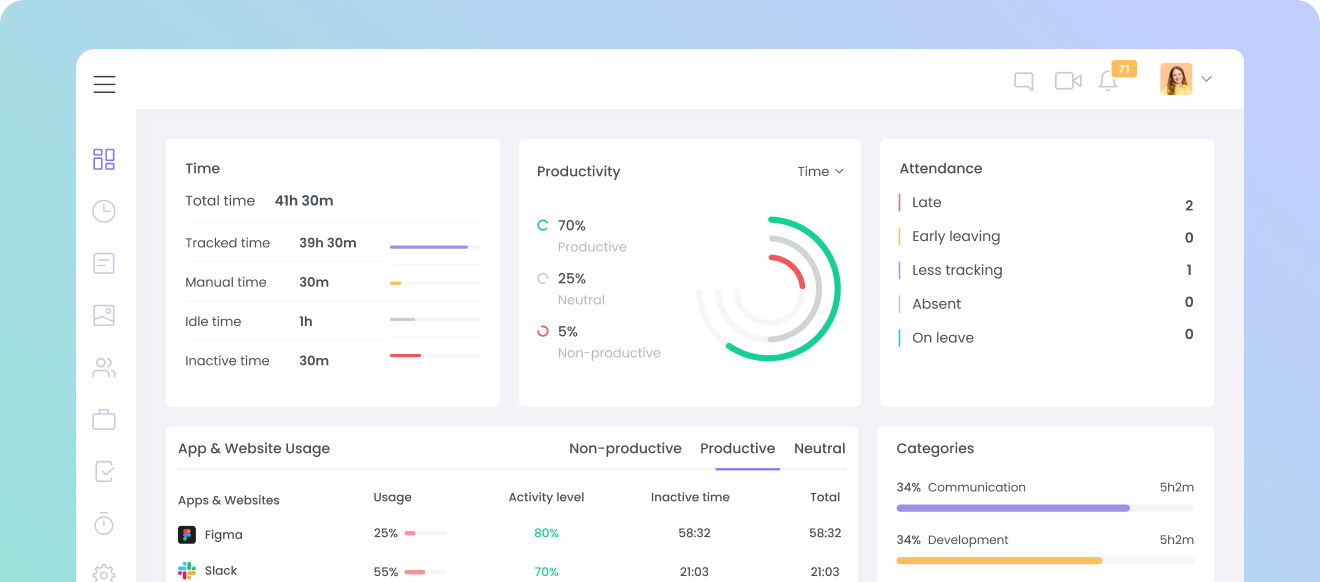Click the Tracked time progress bar
Image resolution: width=1320 pixels, height=582 pixels.
435,246
